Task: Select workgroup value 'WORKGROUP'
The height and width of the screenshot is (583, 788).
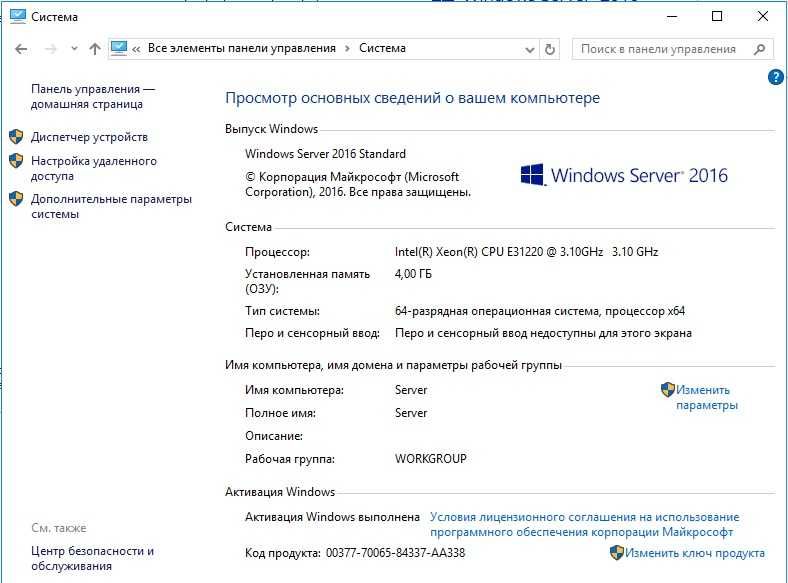Action: (x=431, y=459)
